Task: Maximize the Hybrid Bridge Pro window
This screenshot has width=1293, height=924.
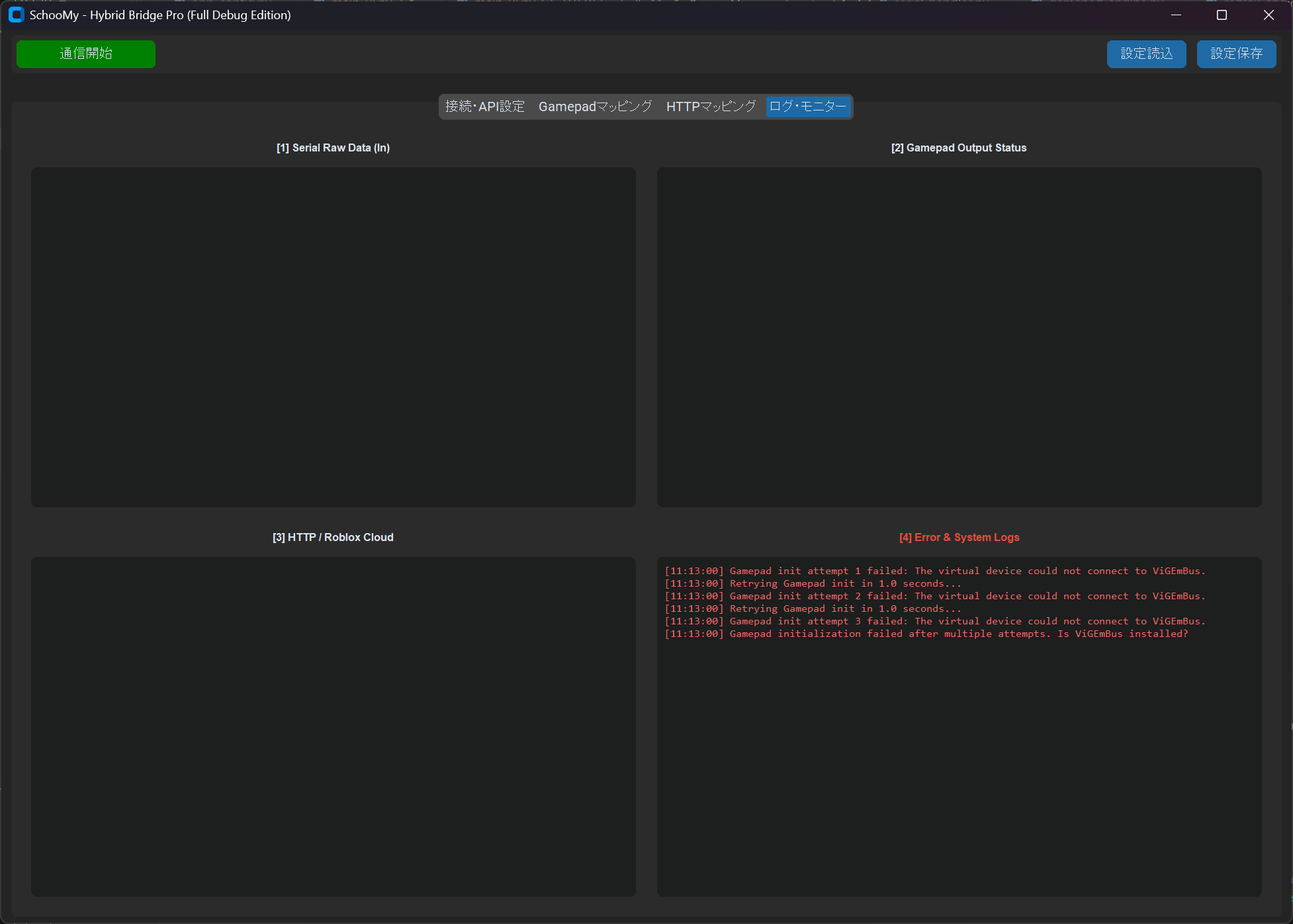Action: [1222, 15]
